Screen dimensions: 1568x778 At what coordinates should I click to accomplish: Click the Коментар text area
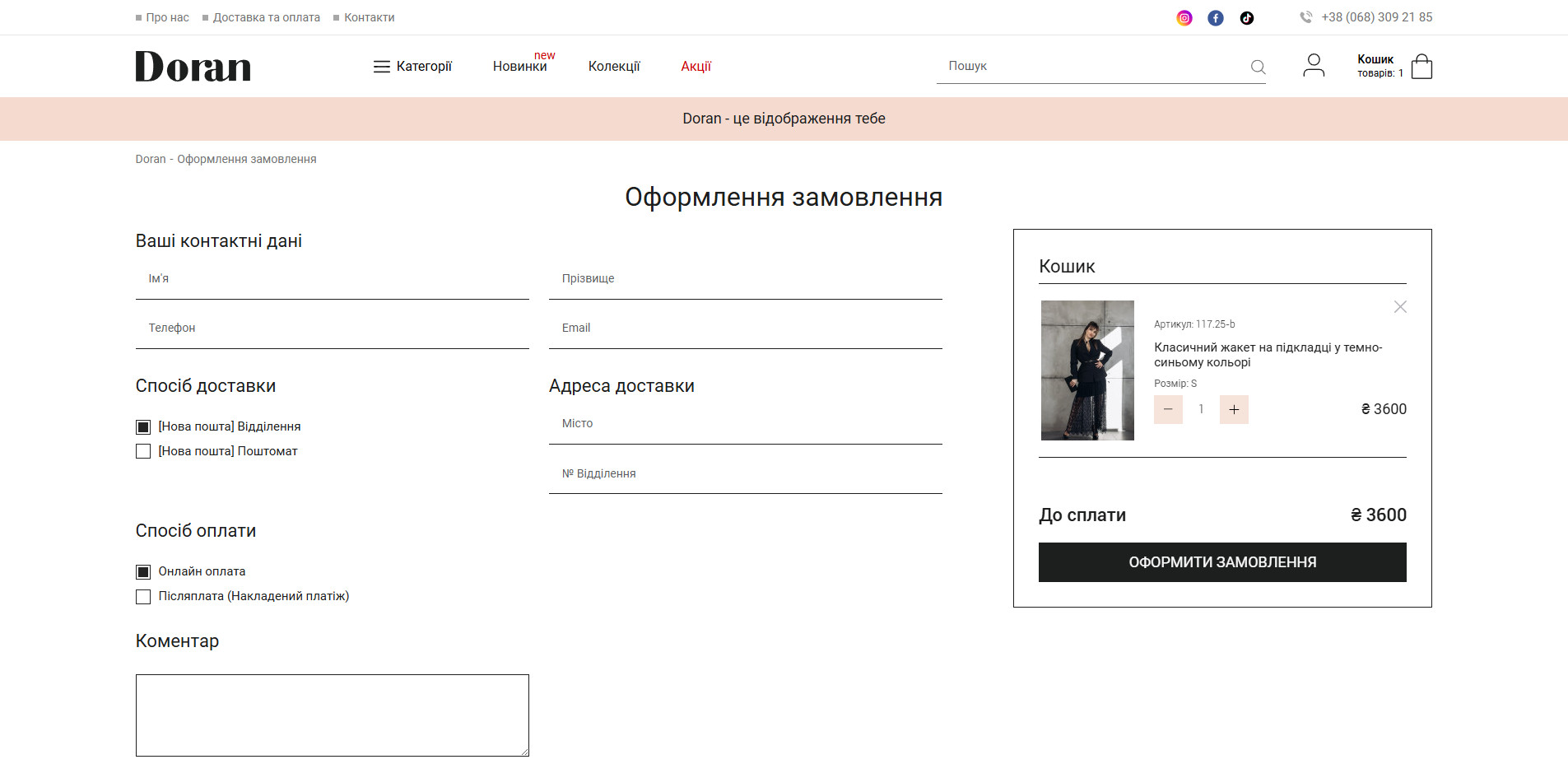[332, 715]
